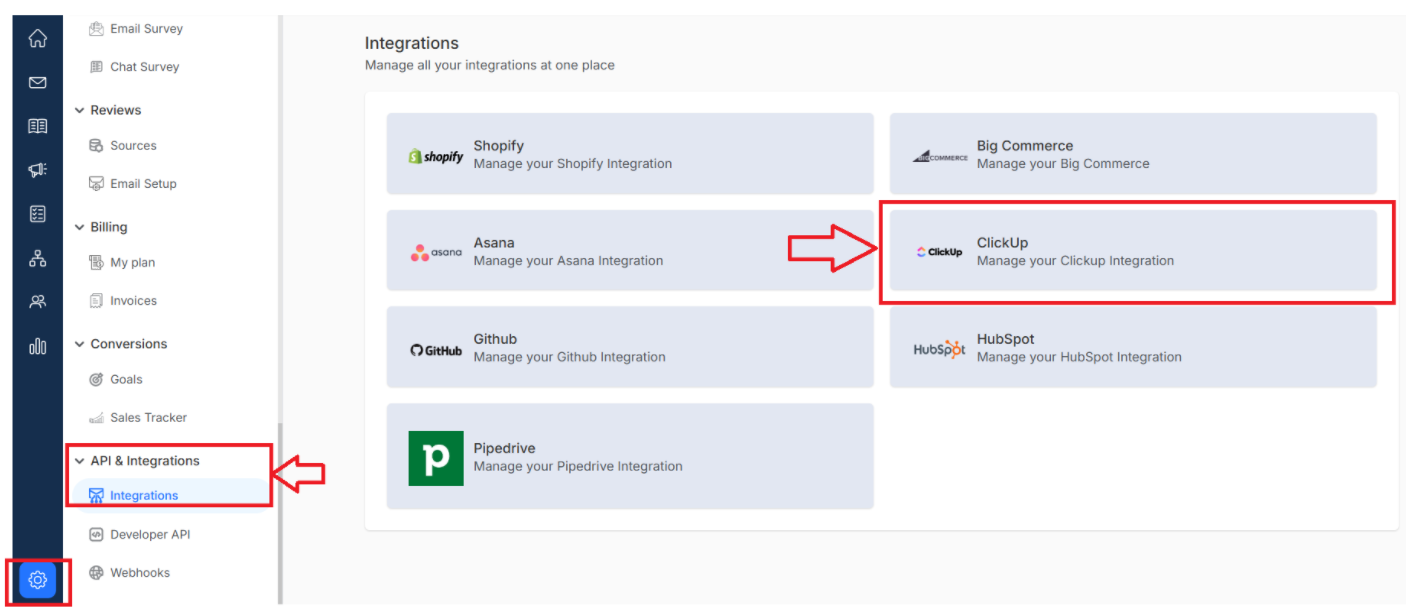This screenshot has width=1406, height=610.
Task: Click the Shopify integration title
Action: click(x=499, y=146)
